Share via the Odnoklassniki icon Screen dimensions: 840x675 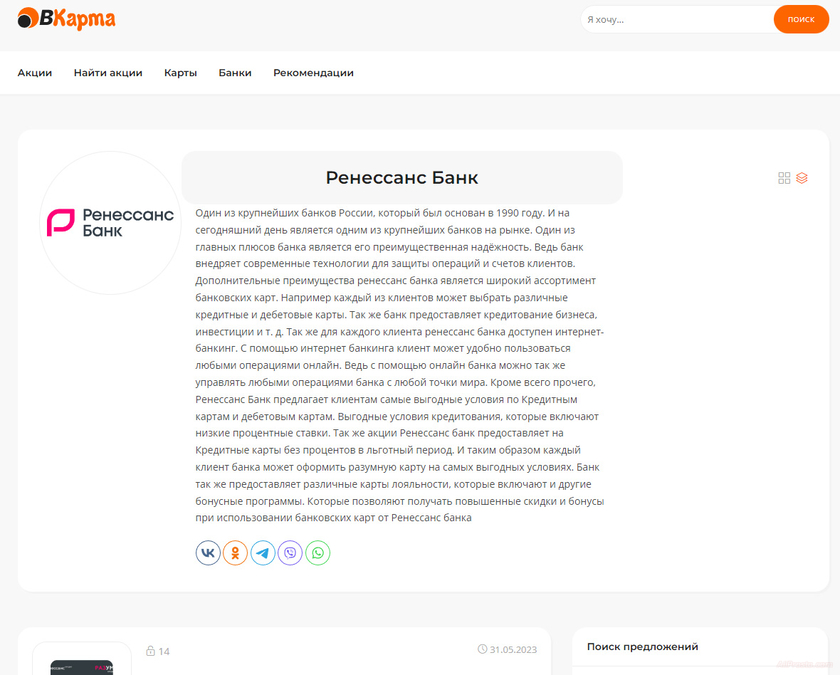point(235,552)
